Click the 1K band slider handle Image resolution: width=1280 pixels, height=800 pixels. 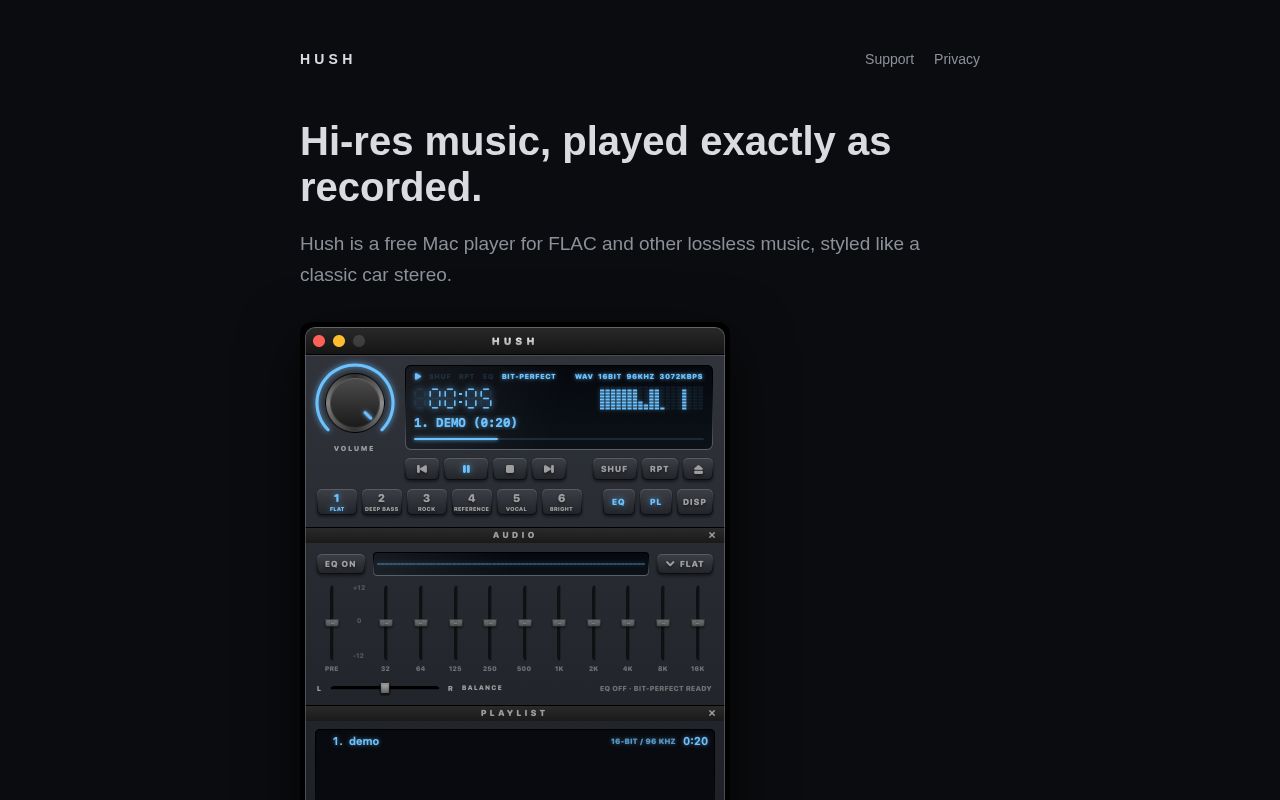(x=559, y=623)
